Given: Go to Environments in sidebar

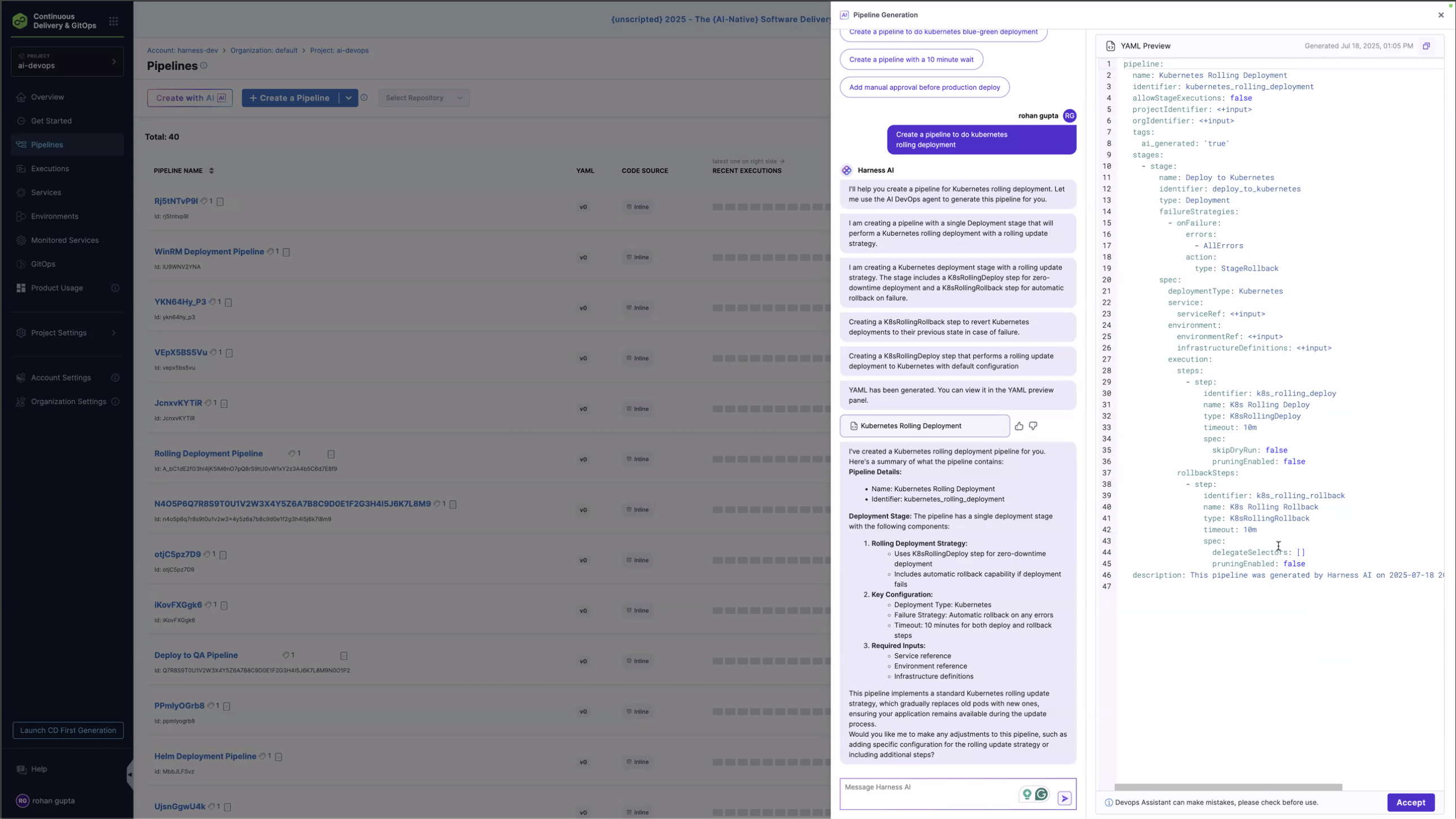Looking at the screenshot, I should (x=54, y=217).
